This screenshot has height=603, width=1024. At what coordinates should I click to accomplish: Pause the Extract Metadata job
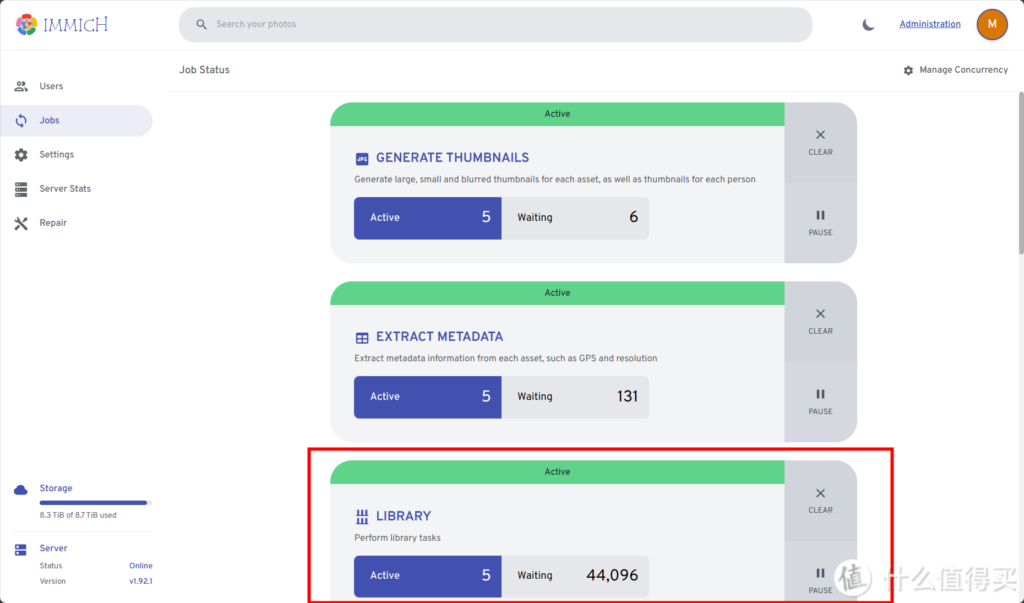coord(820,401)
